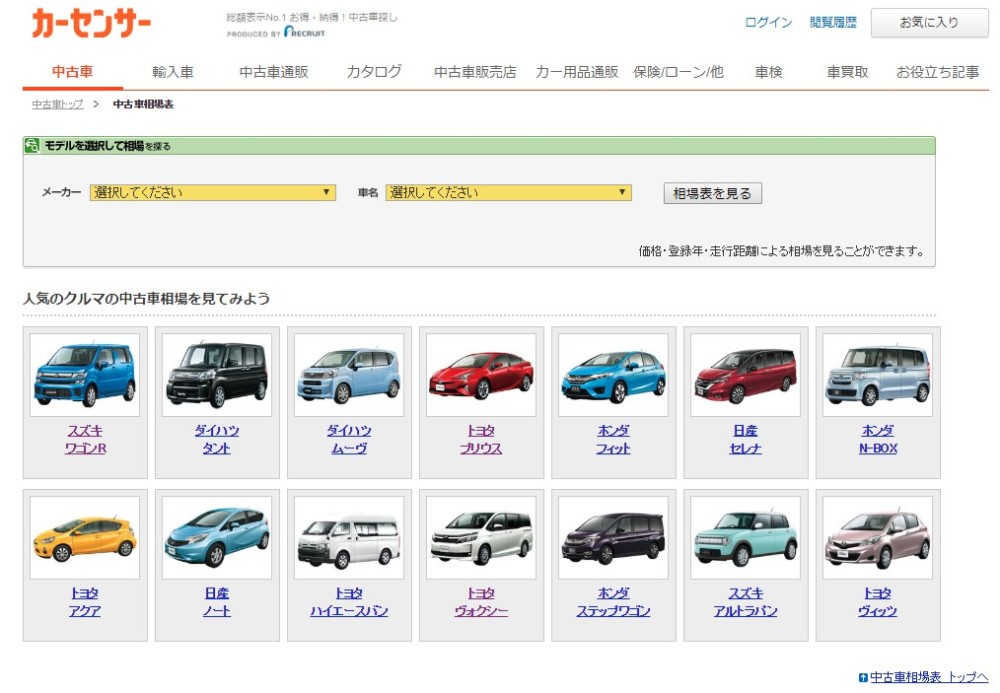Click the Suzuki Wagon R car image
Viewport: 1000px width, 693px height.
click(x=85, y=375)
